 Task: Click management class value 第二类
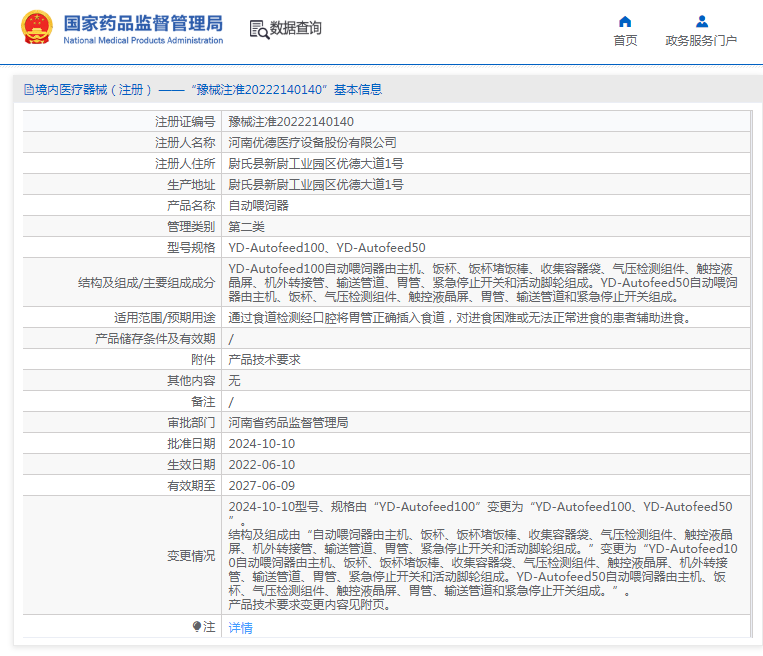246,226
